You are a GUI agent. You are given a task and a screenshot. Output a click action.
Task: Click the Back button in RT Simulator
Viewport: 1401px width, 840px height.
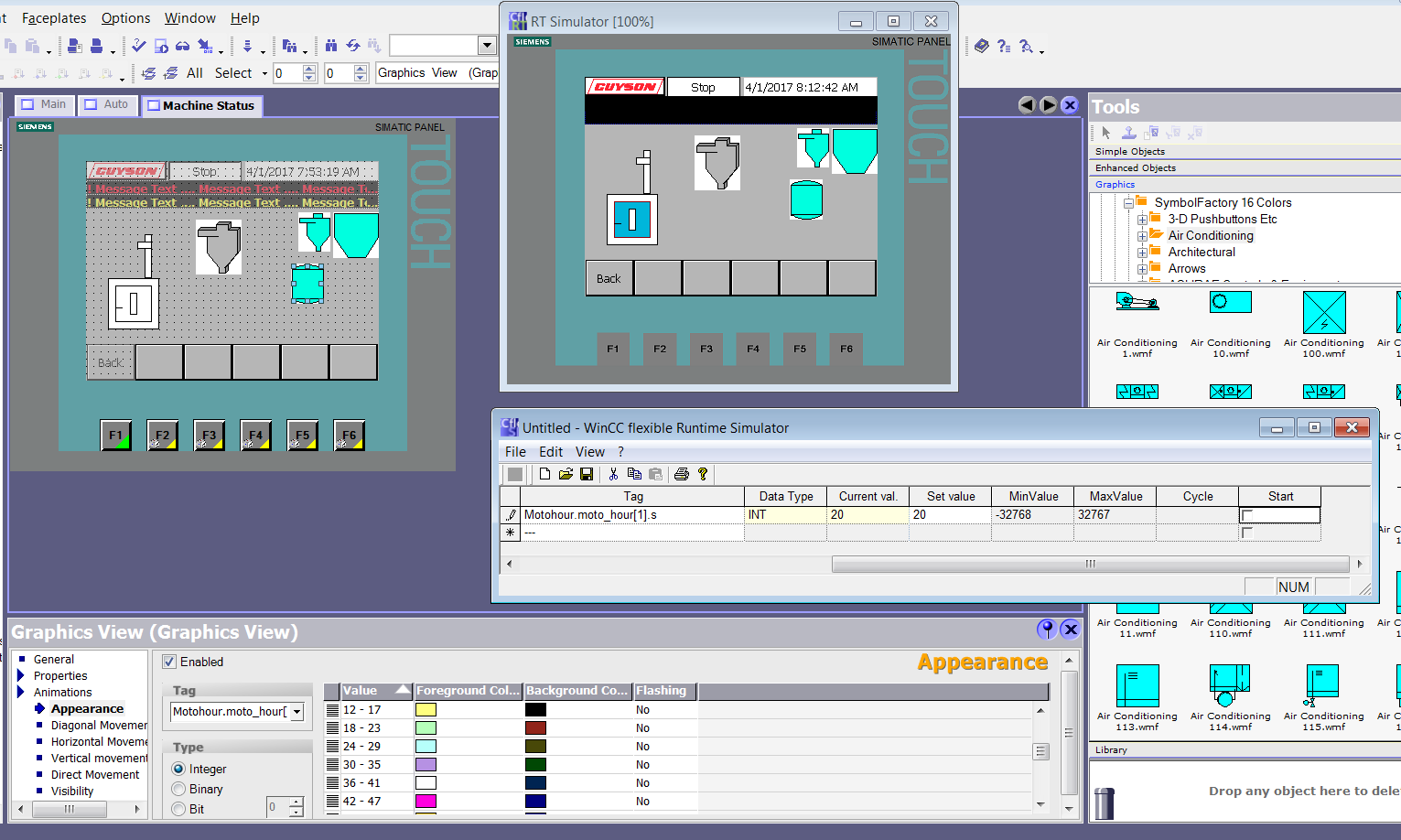(x=609, y=278)
